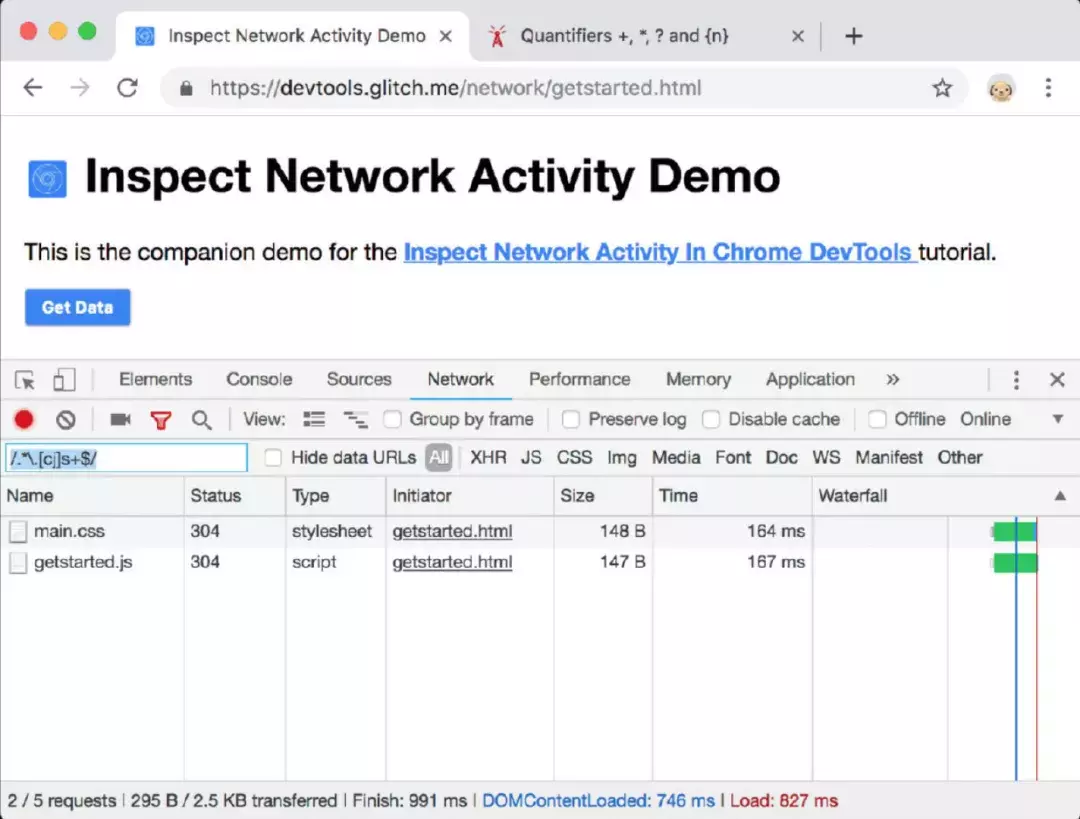Click the page logo icon beside the heading
This screenshot has height=819, width=1080.
point(48,179)
